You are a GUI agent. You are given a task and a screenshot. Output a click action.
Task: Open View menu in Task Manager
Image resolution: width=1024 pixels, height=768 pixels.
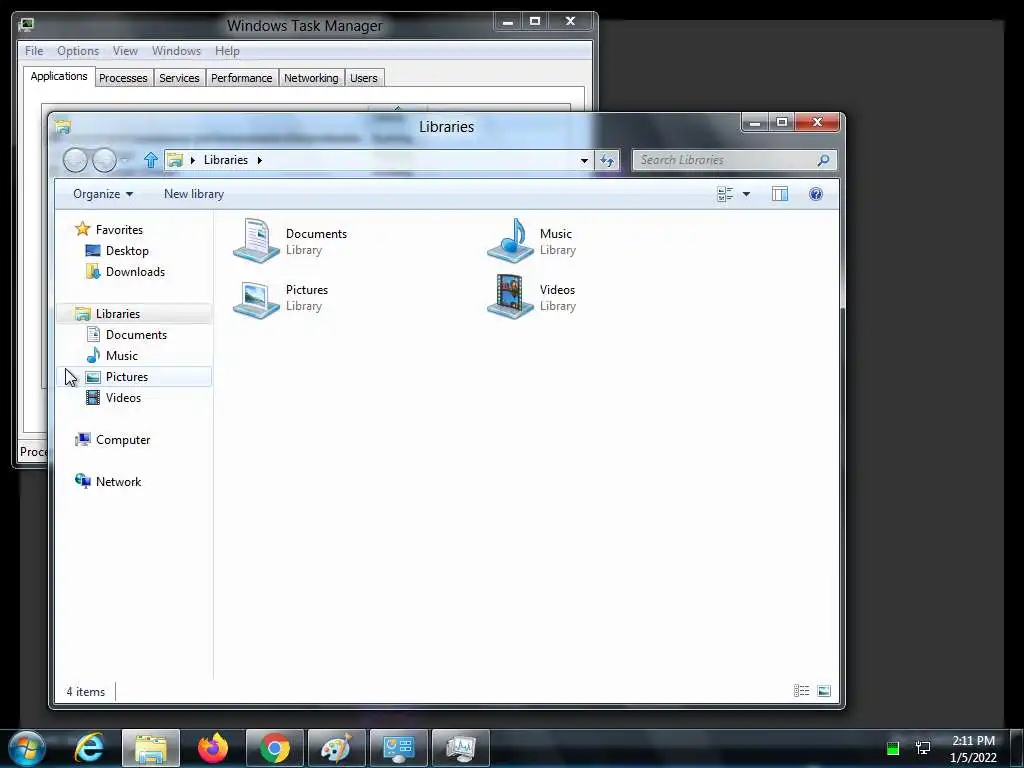(x=125, y=51)
